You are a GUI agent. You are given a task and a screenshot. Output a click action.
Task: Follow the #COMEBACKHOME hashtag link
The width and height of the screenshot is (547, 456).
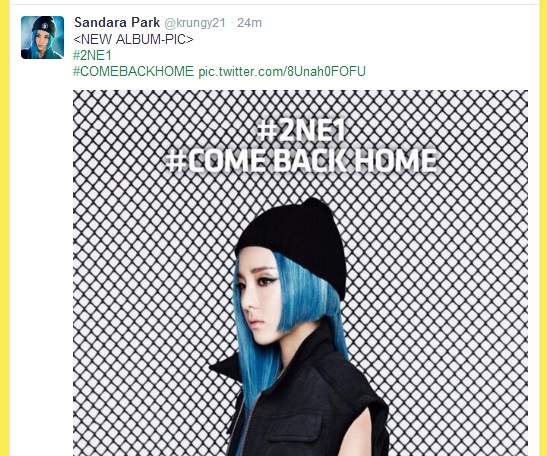(x=133, y=72)
